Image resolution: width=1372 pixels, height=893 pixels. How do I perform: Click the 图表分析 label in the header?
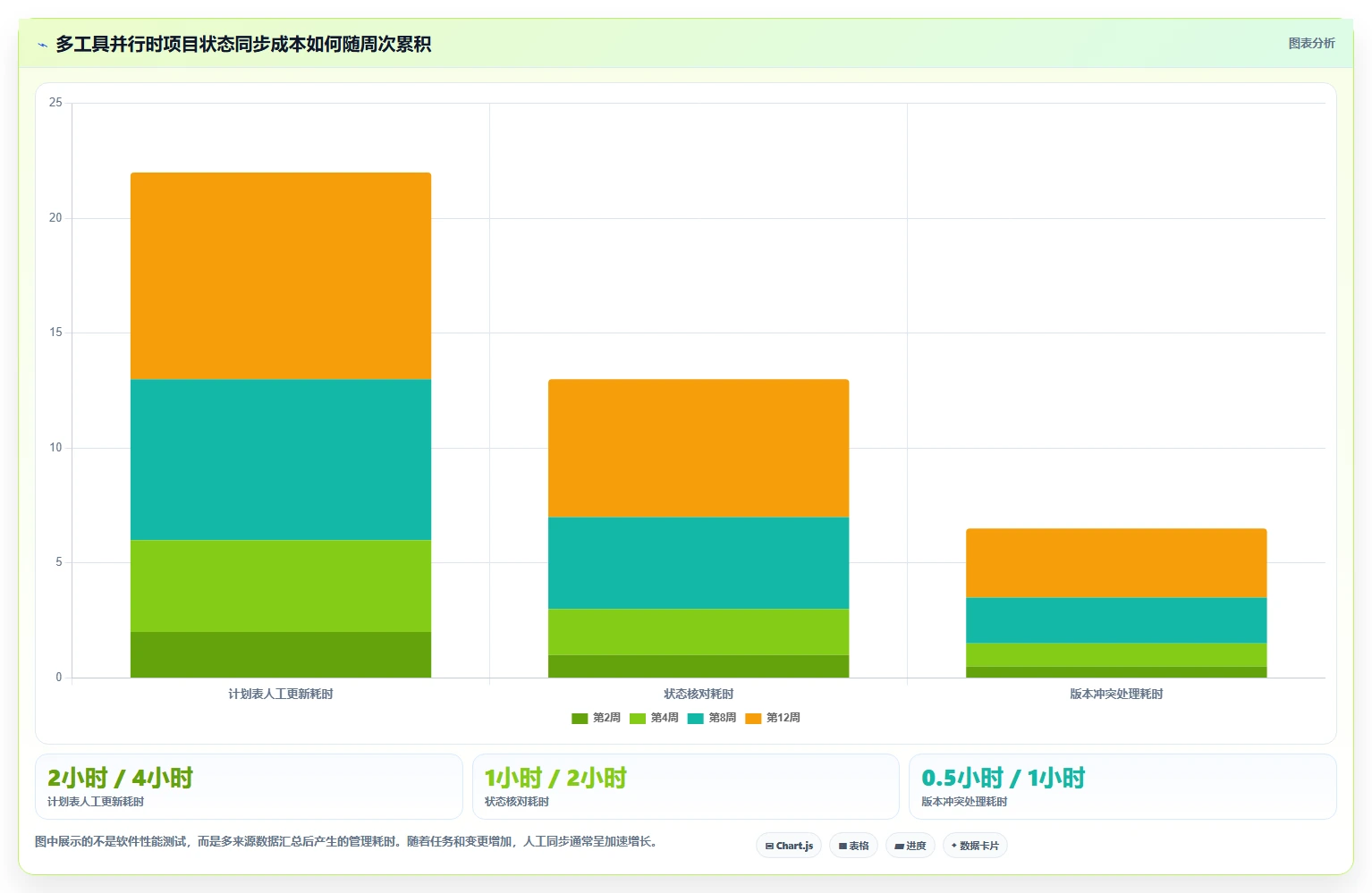coord(1311,43)
